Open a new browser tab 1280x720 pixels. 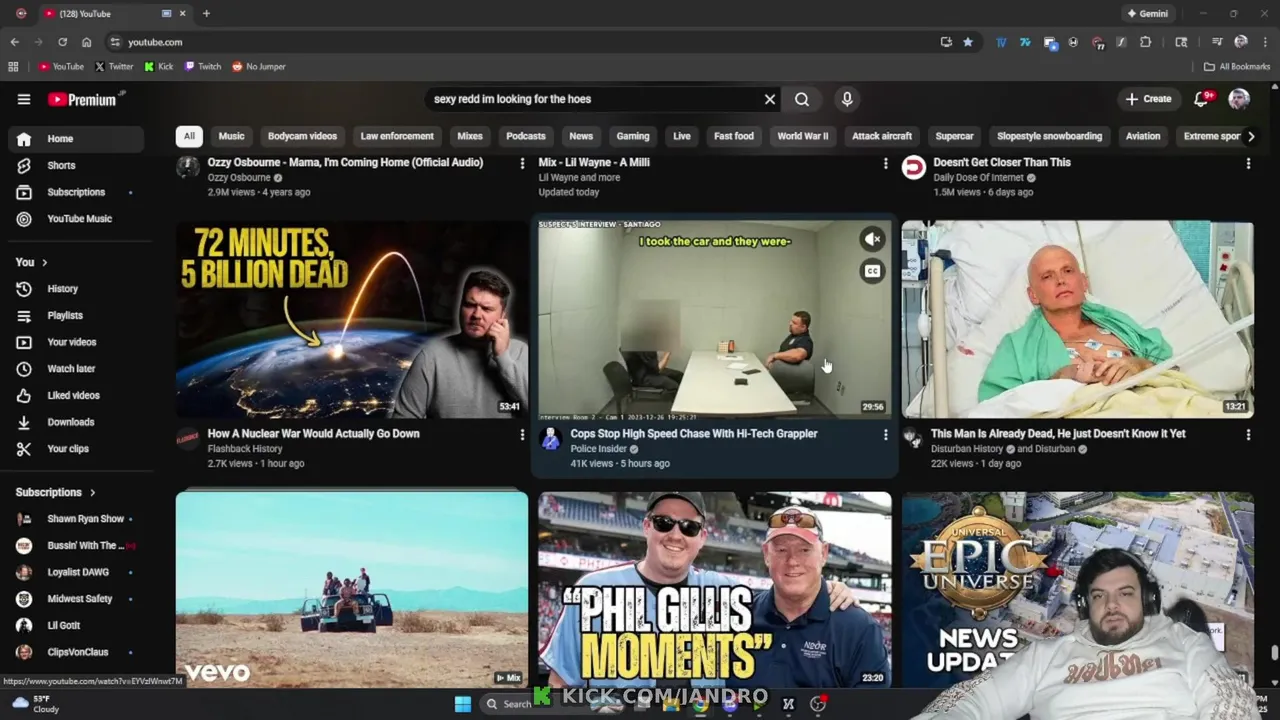tap(206, 14)
